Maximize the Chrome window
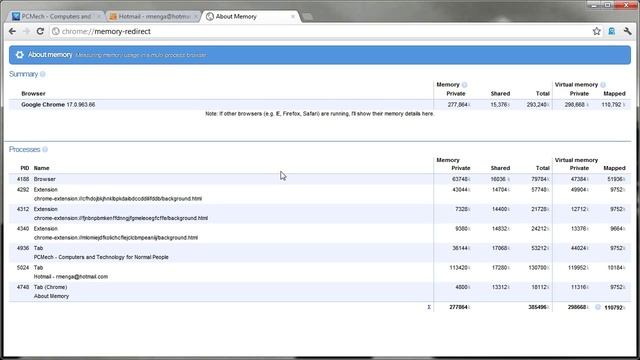 tap(607, 5)
